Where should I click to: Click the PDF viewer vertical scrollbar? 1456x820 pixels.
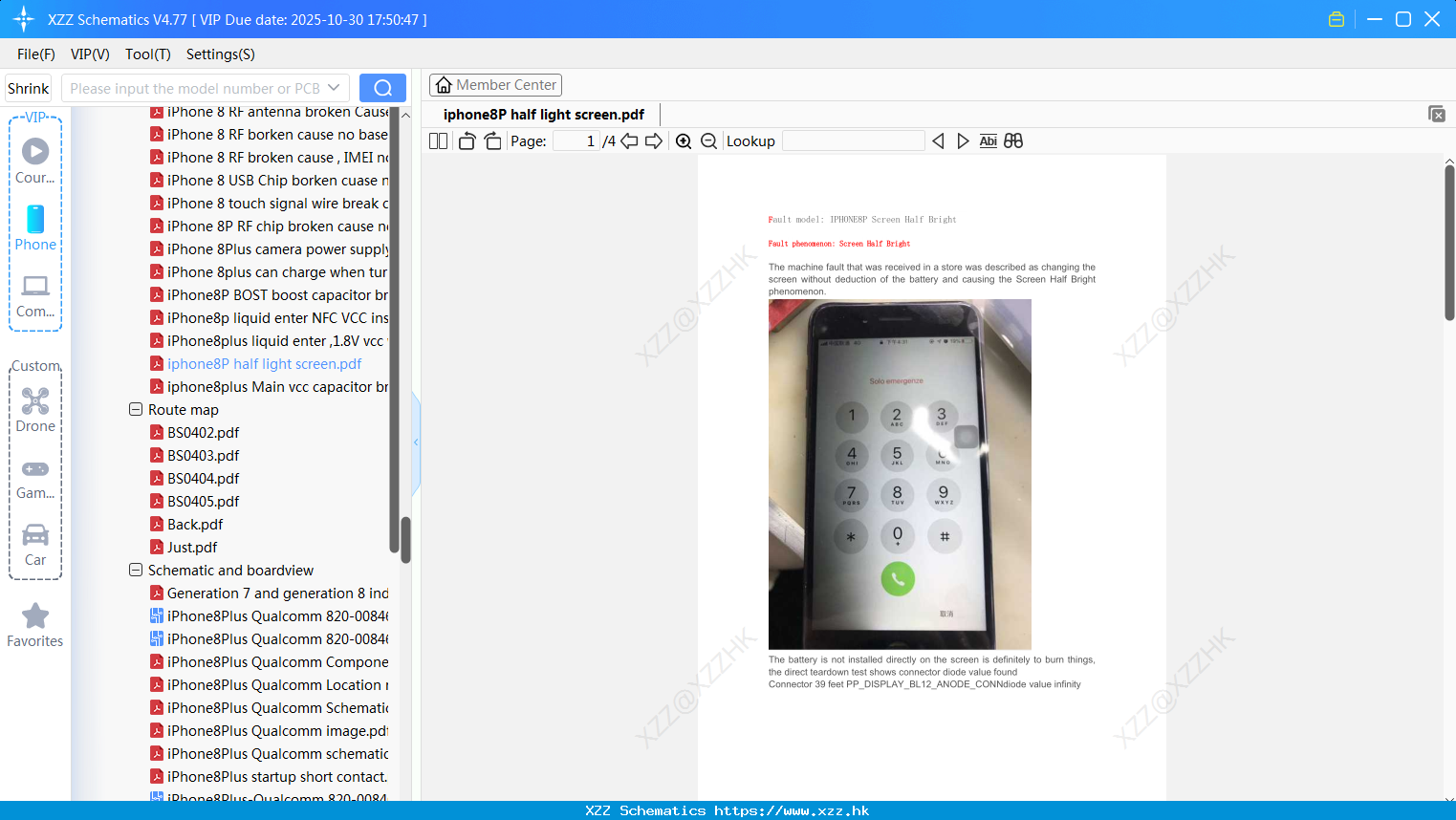[1449, 244]
